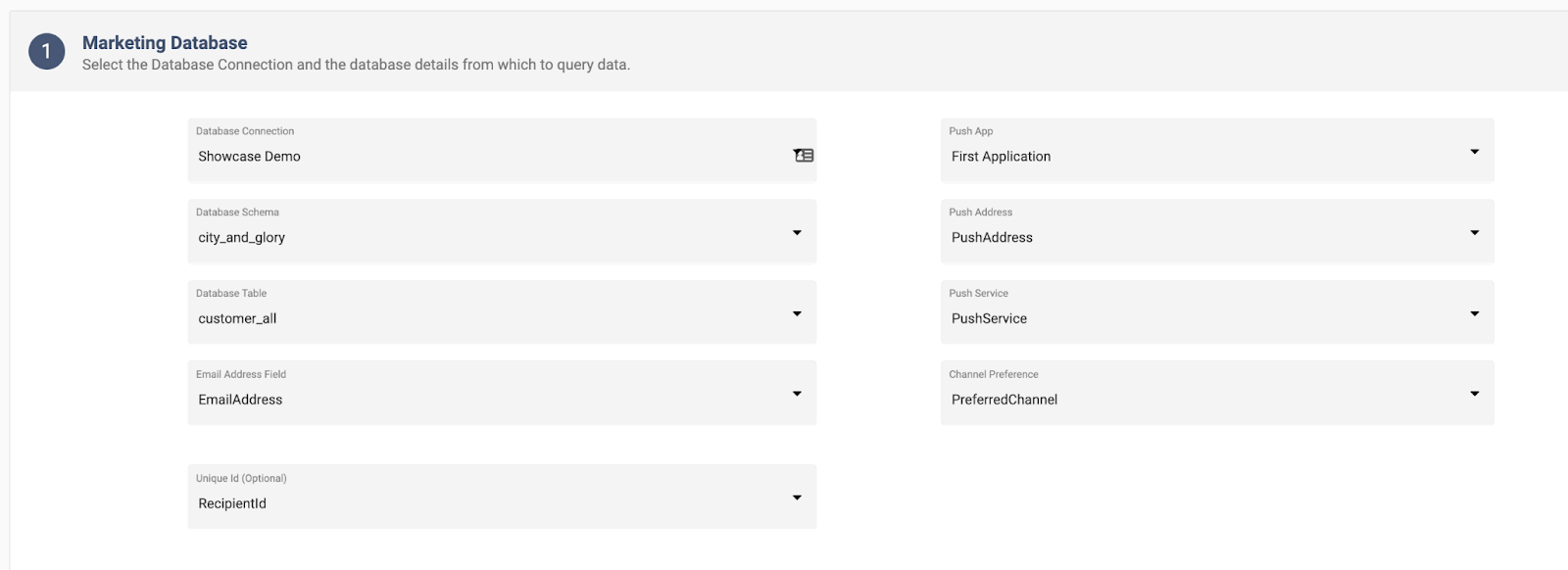Image resolution: width=1568 pixels, height=570 pixels.
Task: Click the PushAddress field value
Action: pos(992,238)
